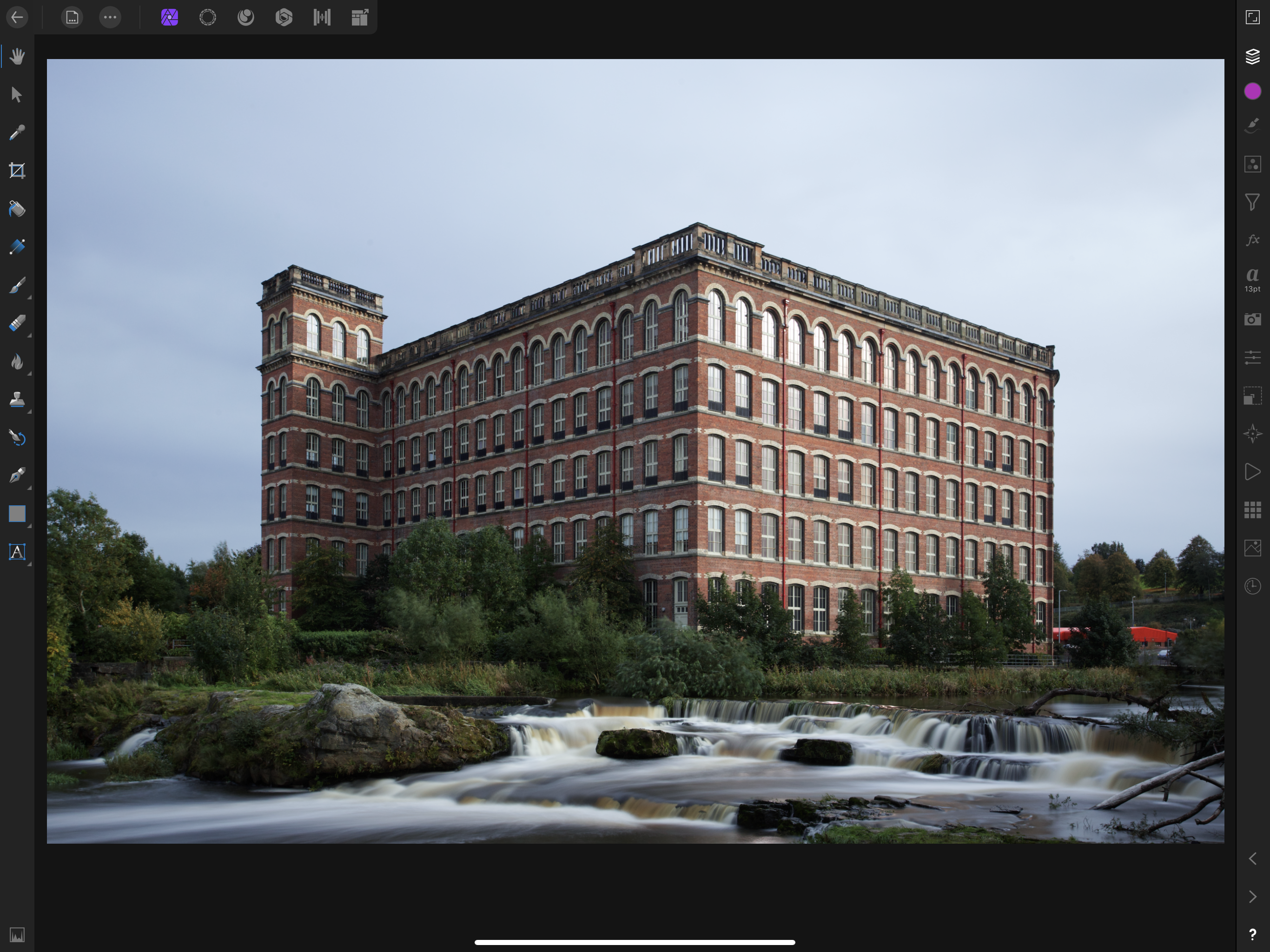Select the View hand tool

(x=17, y=56)
